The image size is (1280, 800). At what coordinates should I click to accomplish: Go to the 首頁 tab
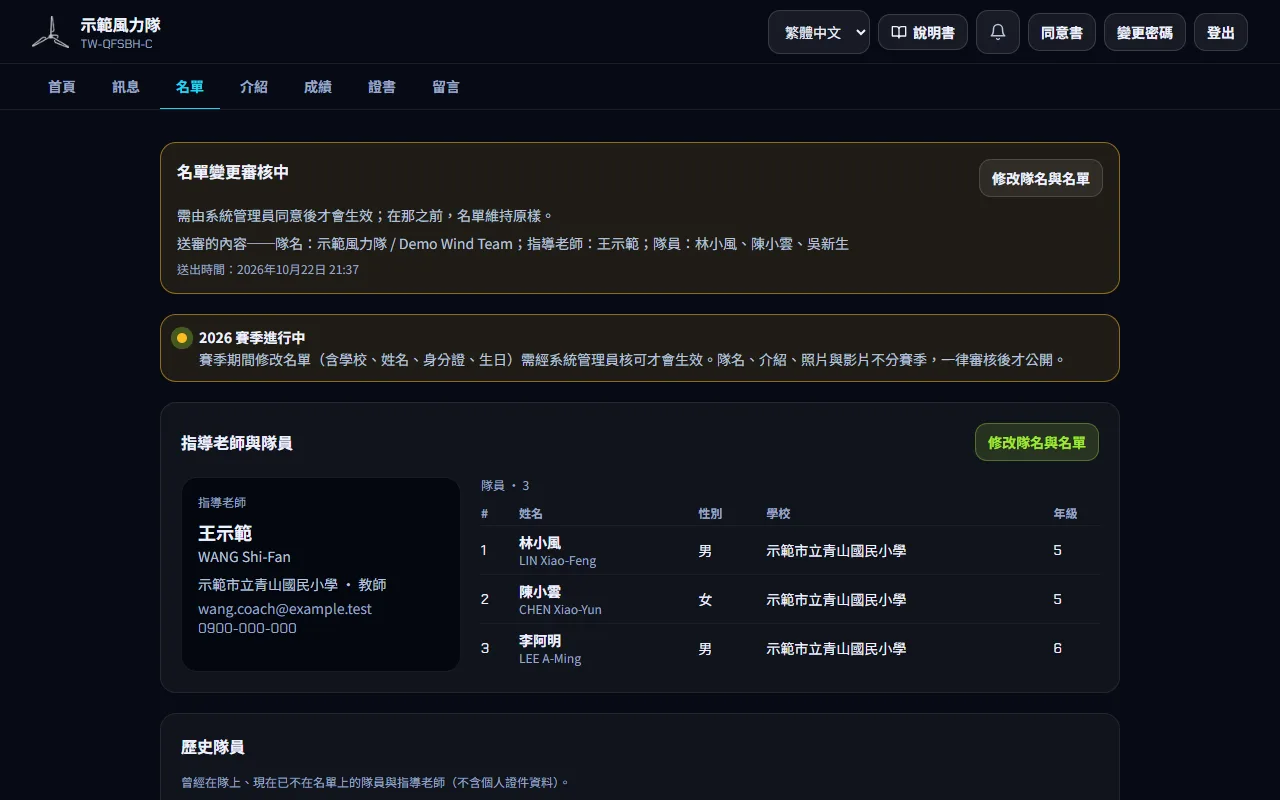(x=62, y=87)
